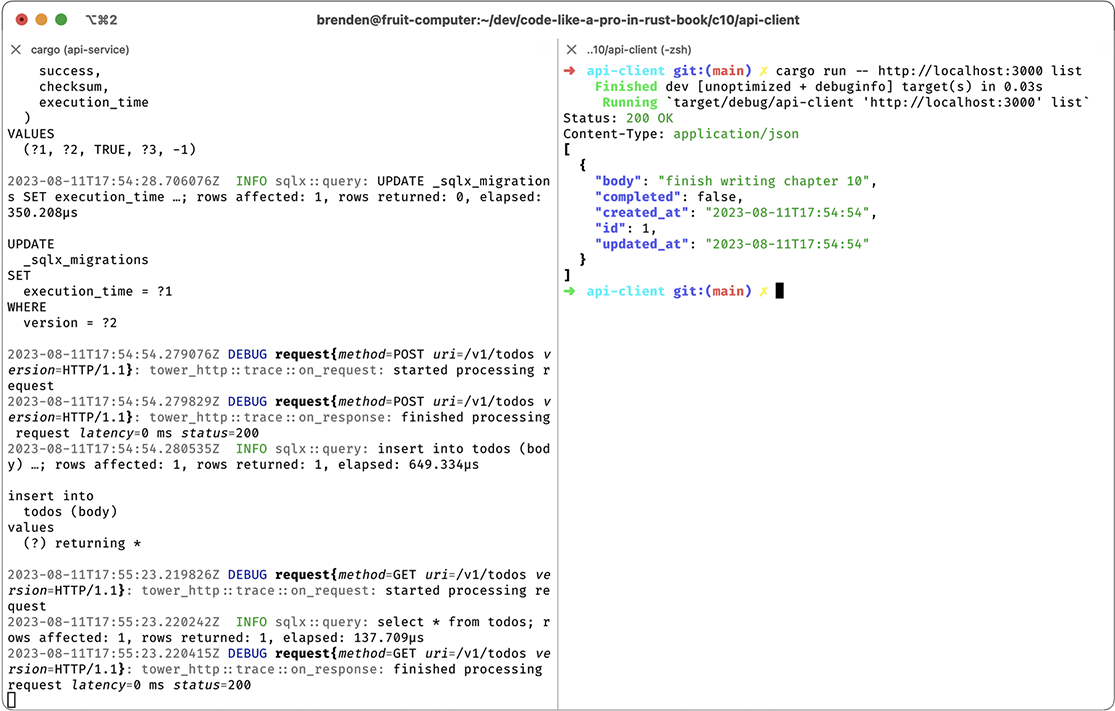The height and width of the screenshot is (711, 1115).
Task: Click the green zoom window button
Action: 61,20
